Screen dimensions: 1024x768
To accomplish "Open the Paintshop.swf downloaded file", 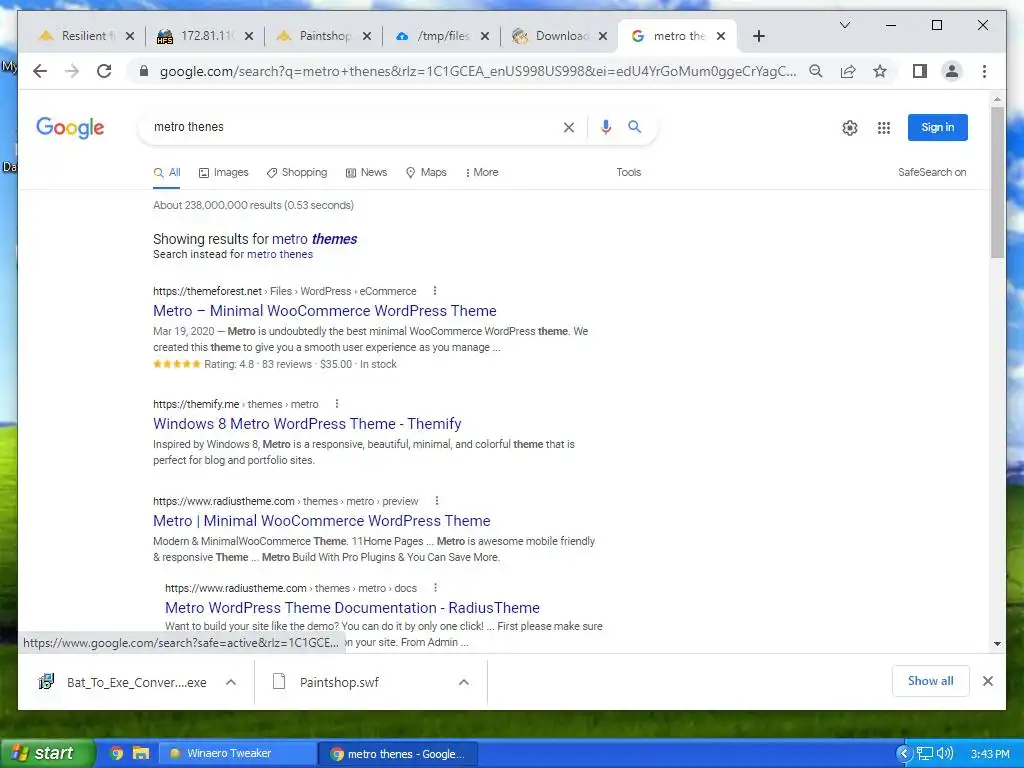I will pyautogui.click(x=338, y=682).
